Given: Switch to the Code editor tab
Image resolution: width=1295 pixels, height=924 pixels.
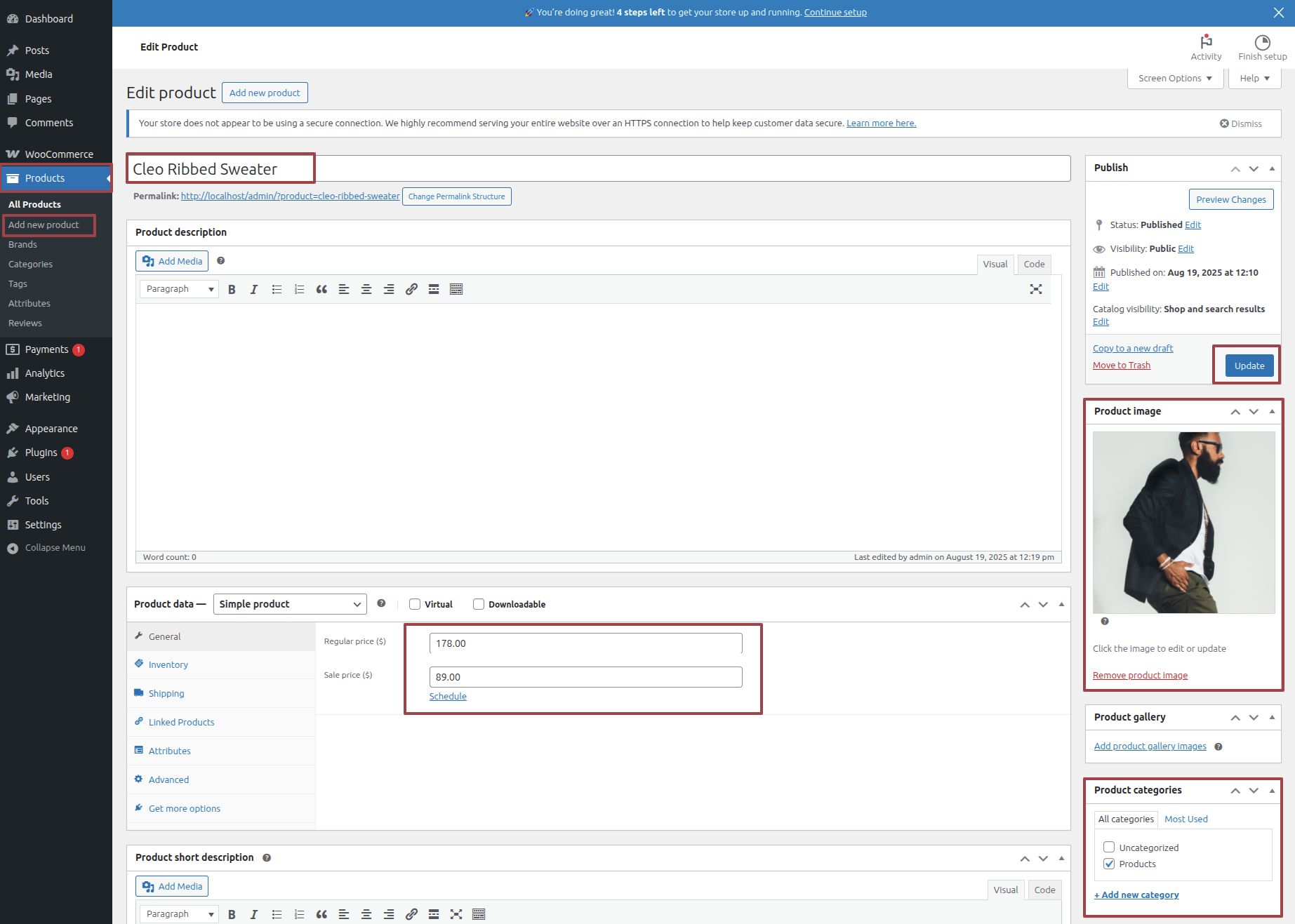Looking at the screenshot, I should pos(1034,265).
